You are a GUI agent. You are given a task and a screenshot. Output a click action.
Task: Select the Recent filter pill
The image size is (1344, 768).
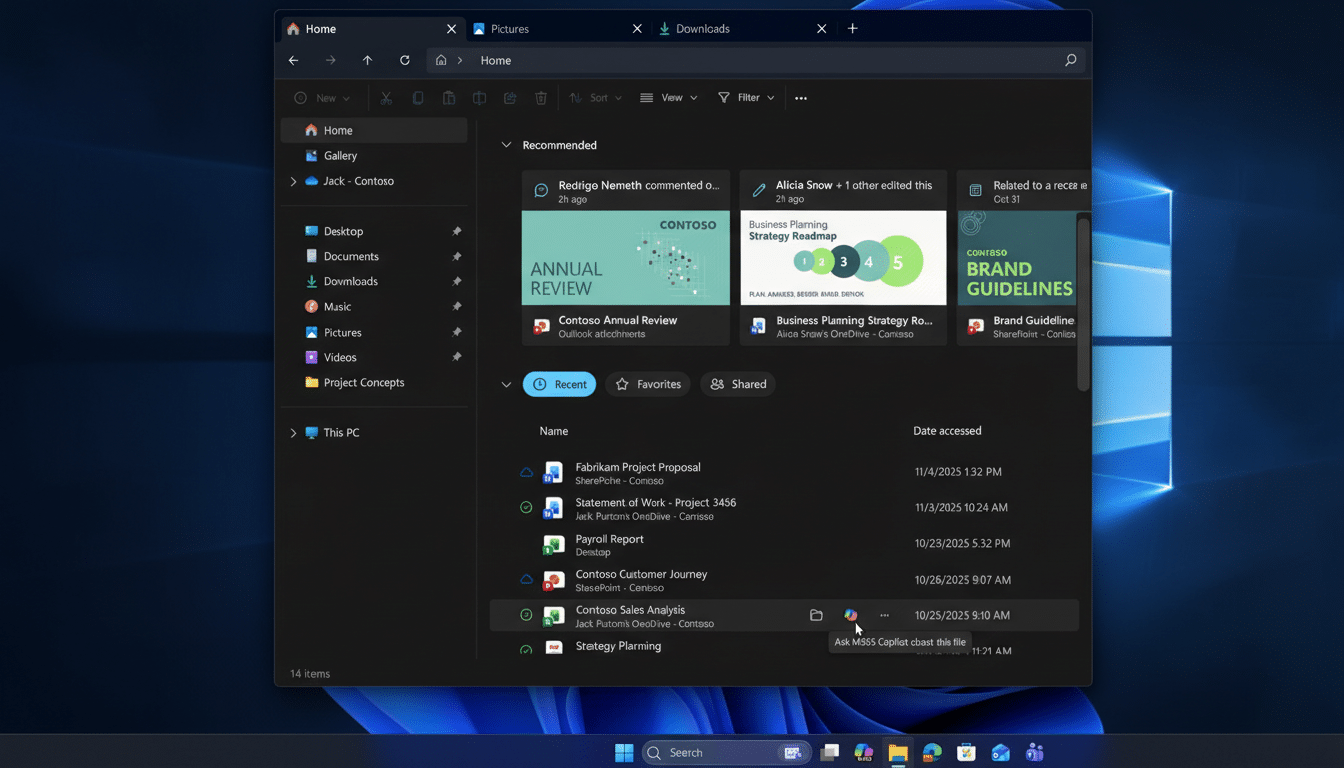tap(559, 384)
